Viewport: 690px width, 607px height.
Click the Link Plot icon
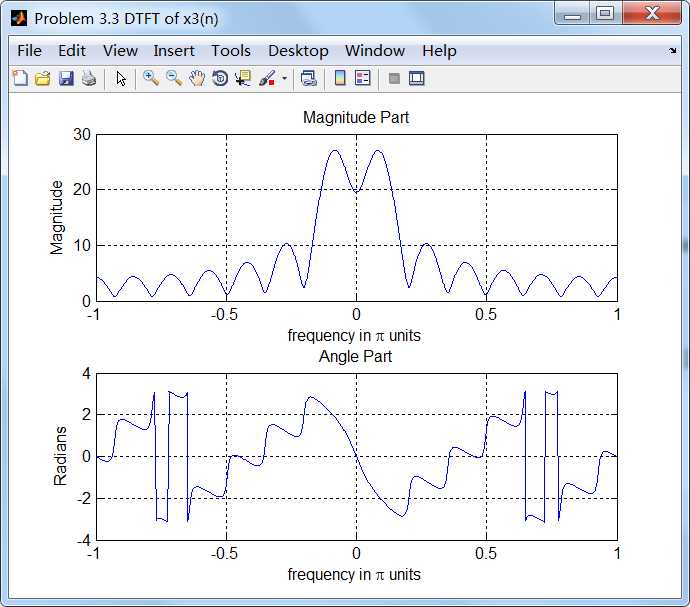coord(308,78)
